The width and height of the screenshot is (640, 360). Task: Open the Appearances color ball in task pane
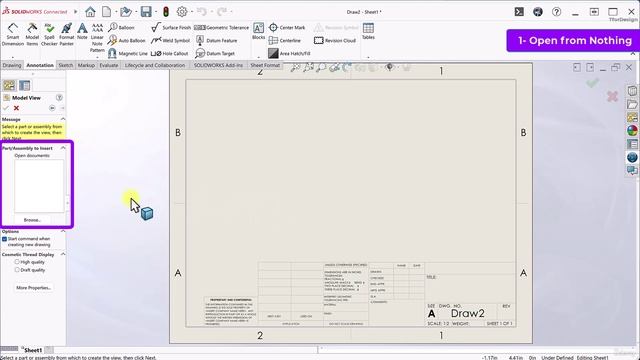pyautogui.click(x=632, y=131)
